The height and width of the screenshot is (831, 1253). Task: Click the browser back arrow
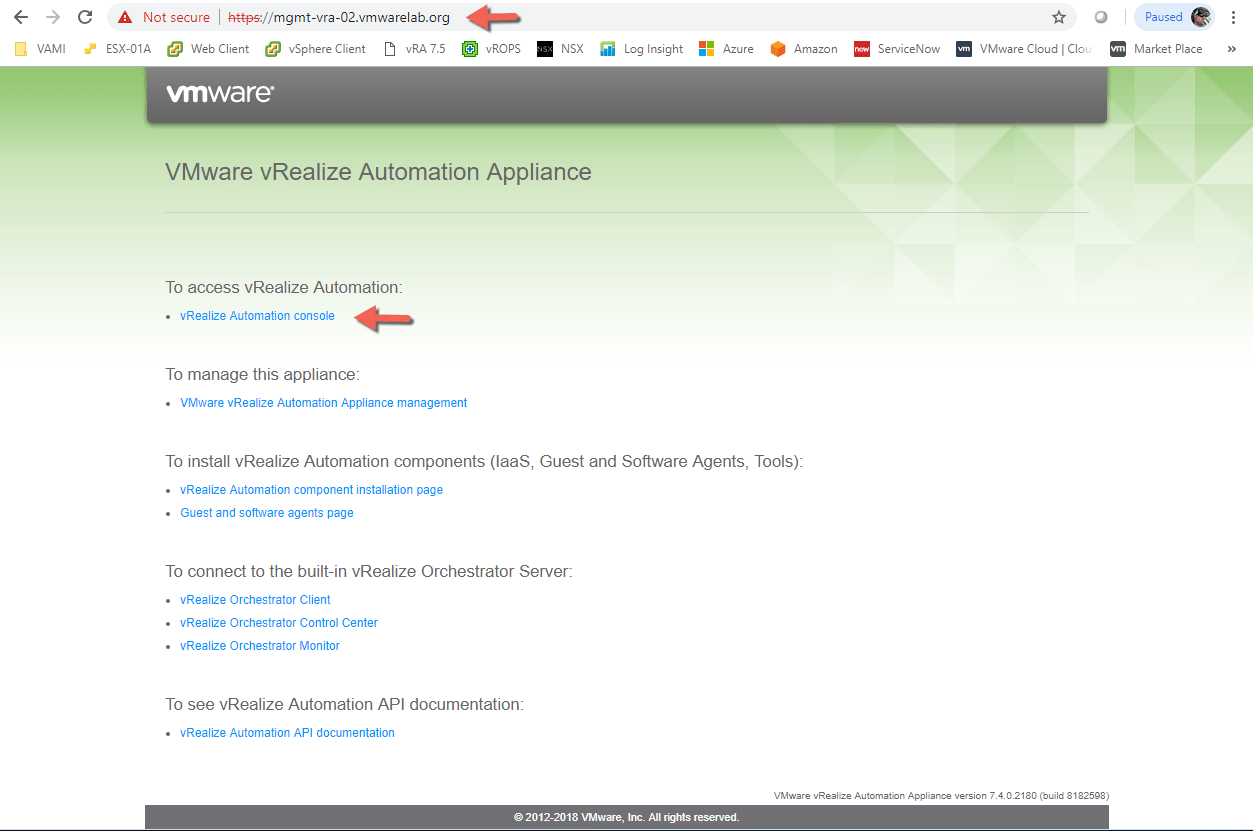pyautogui.click(x=21, y=17)
